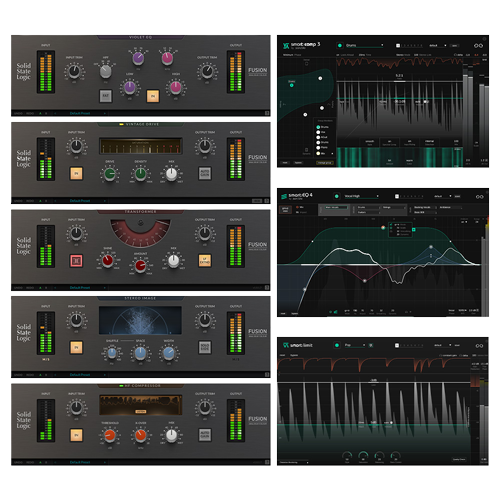Open Drums profile dropdown in smart:comp 3
500x500 pixels.
(x=364, y=46)
